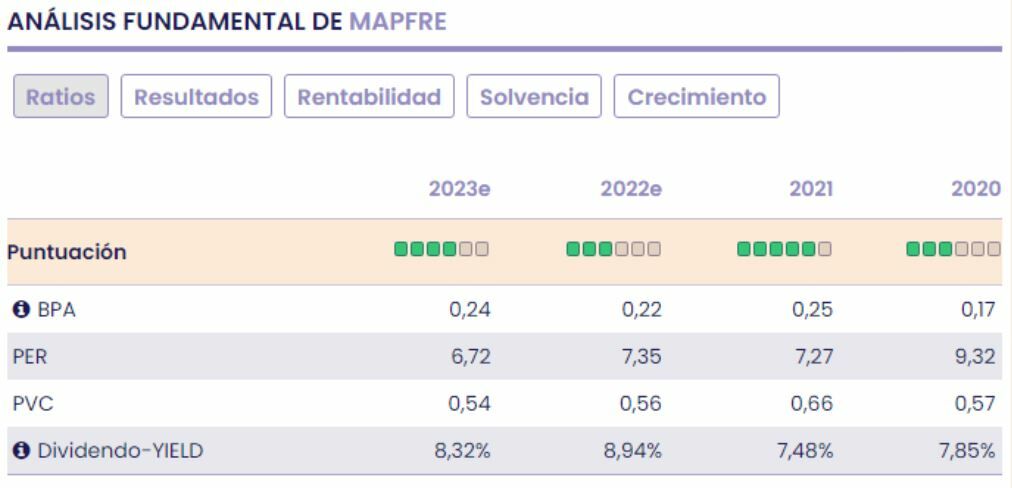Open the Rentabilidad tab
This screenshot has width=1012, height=488.
click(x=369, y=97)
